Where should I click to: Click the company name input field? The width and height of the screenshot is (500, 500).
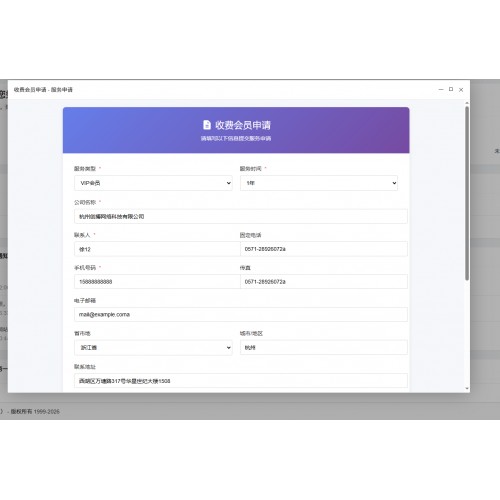241,216
